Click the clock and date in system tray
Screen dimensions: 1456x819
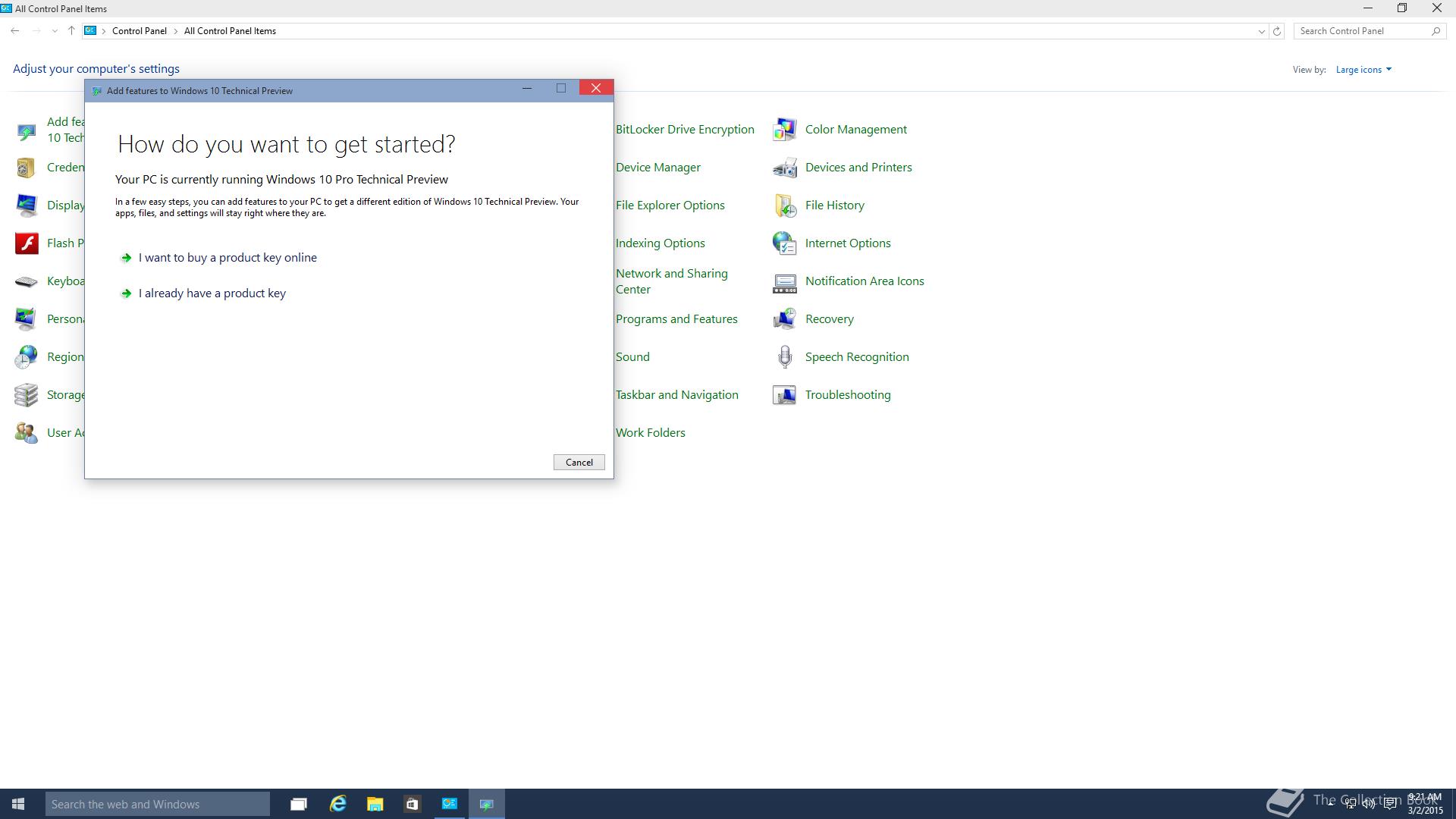click(1425, 804)
